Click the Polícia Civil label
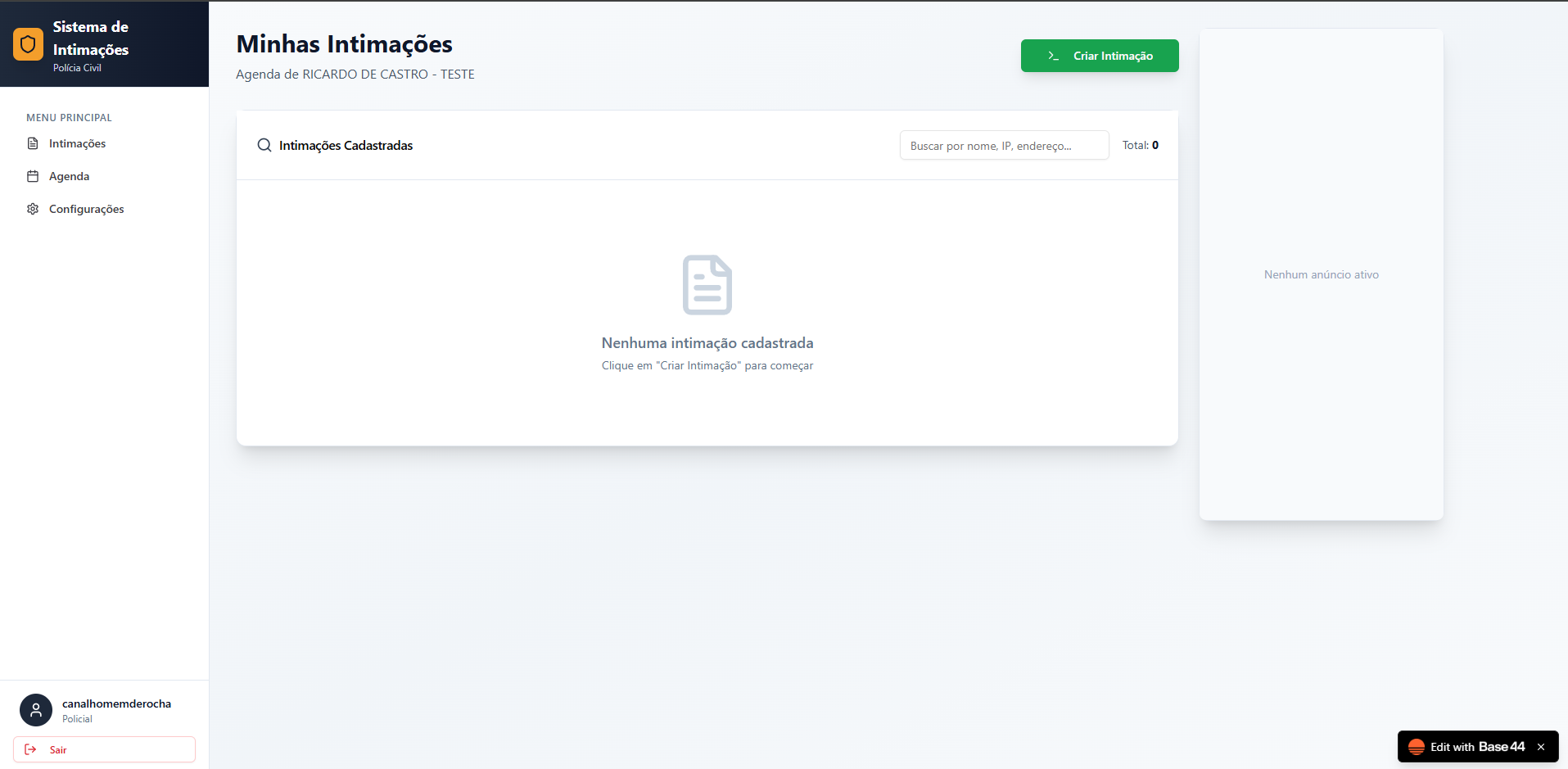1568x769 pixels. tap(77, 68)
